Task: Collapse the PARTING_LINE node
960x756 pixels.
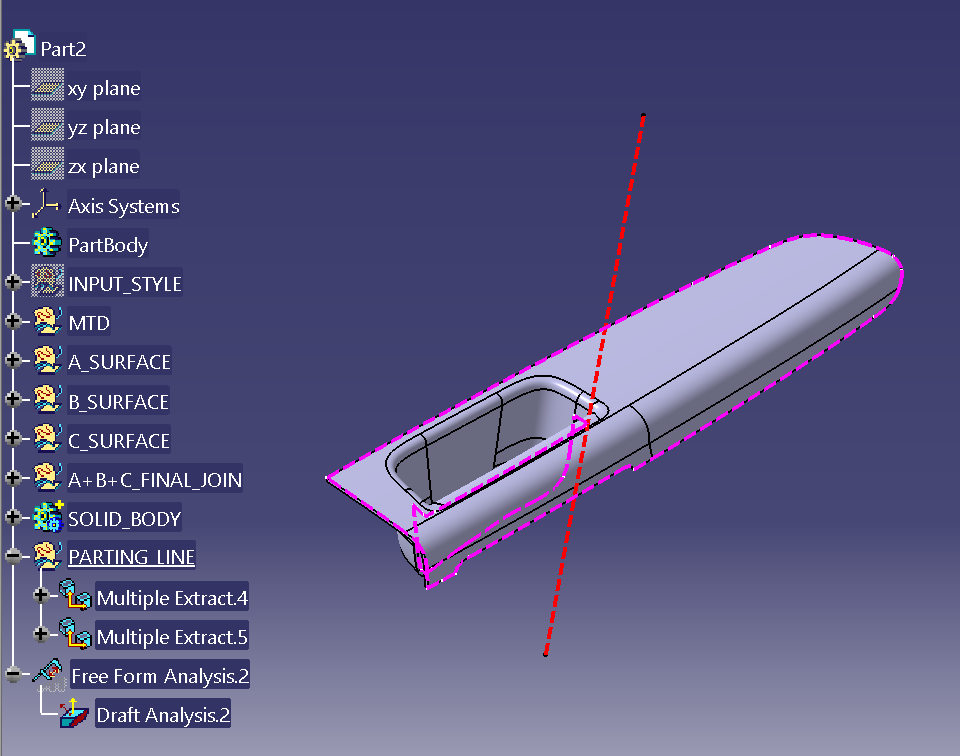Action: click(x=13, y=556)
